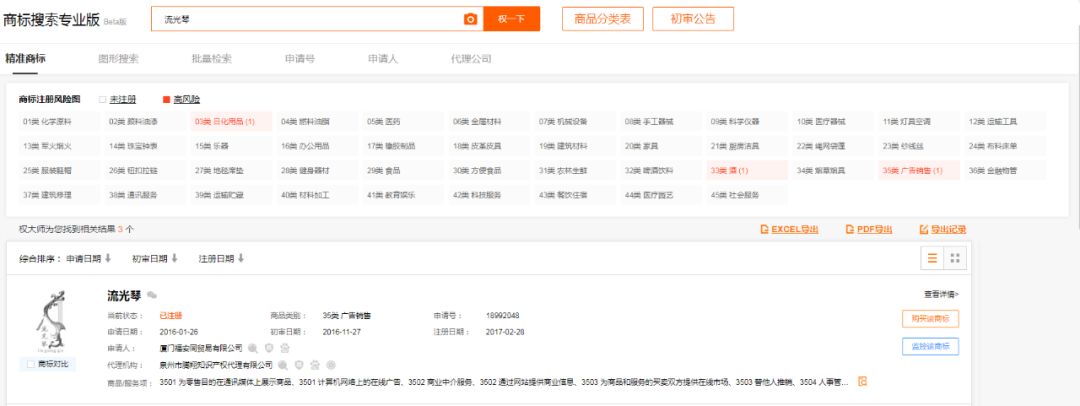Toggle the 高风险 legend filter
This screenshot has width=1080, height=406.
click(166, 100)
